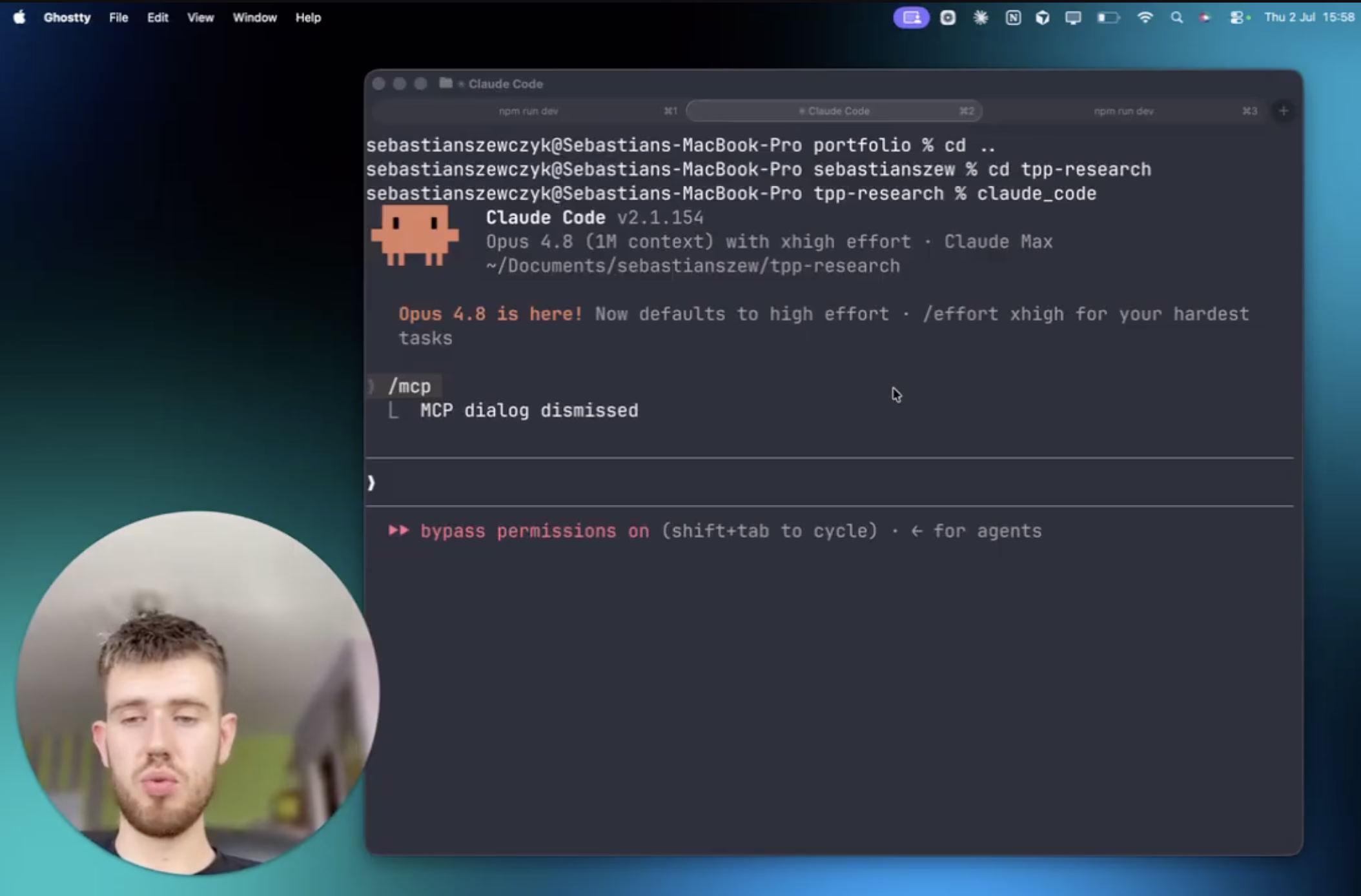Open the Help menu
Screen dimensions: 1361x896
pyautogui.click(x=308, y=17)
